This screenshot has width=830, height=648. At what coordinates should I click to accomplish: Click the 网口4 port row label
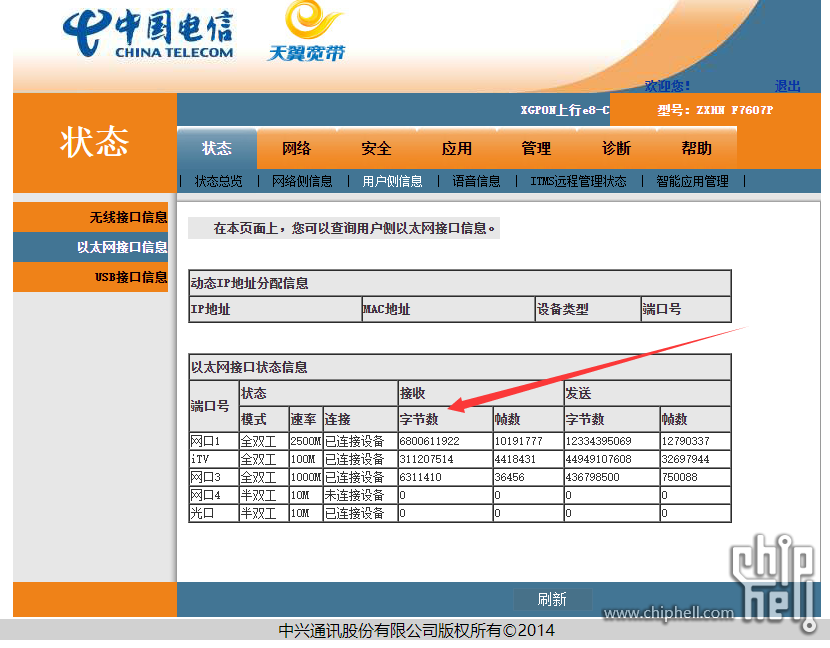pyautogui.click(x=205, y=495)
